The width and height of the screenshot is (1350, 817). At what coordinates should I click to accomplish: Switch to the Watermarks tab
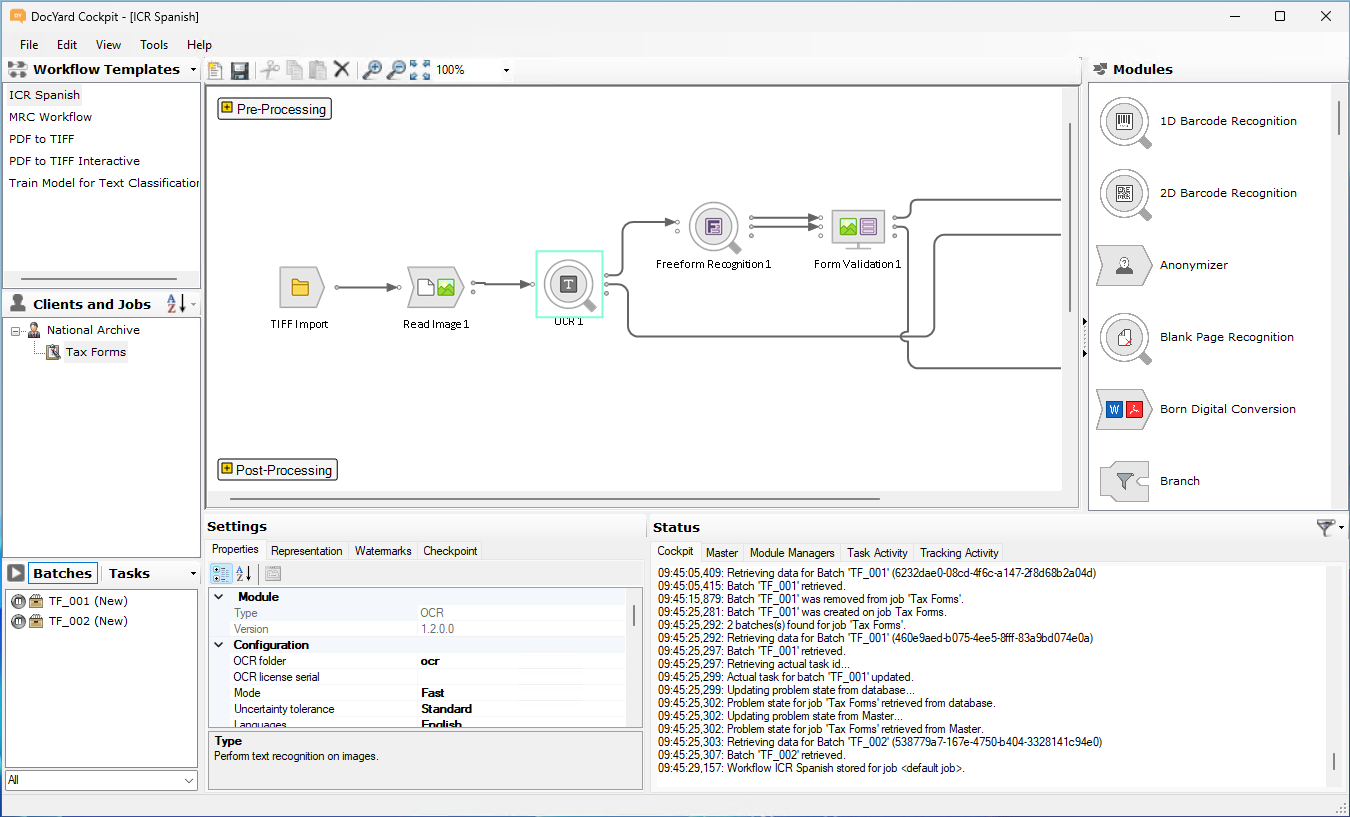[383, 551]
